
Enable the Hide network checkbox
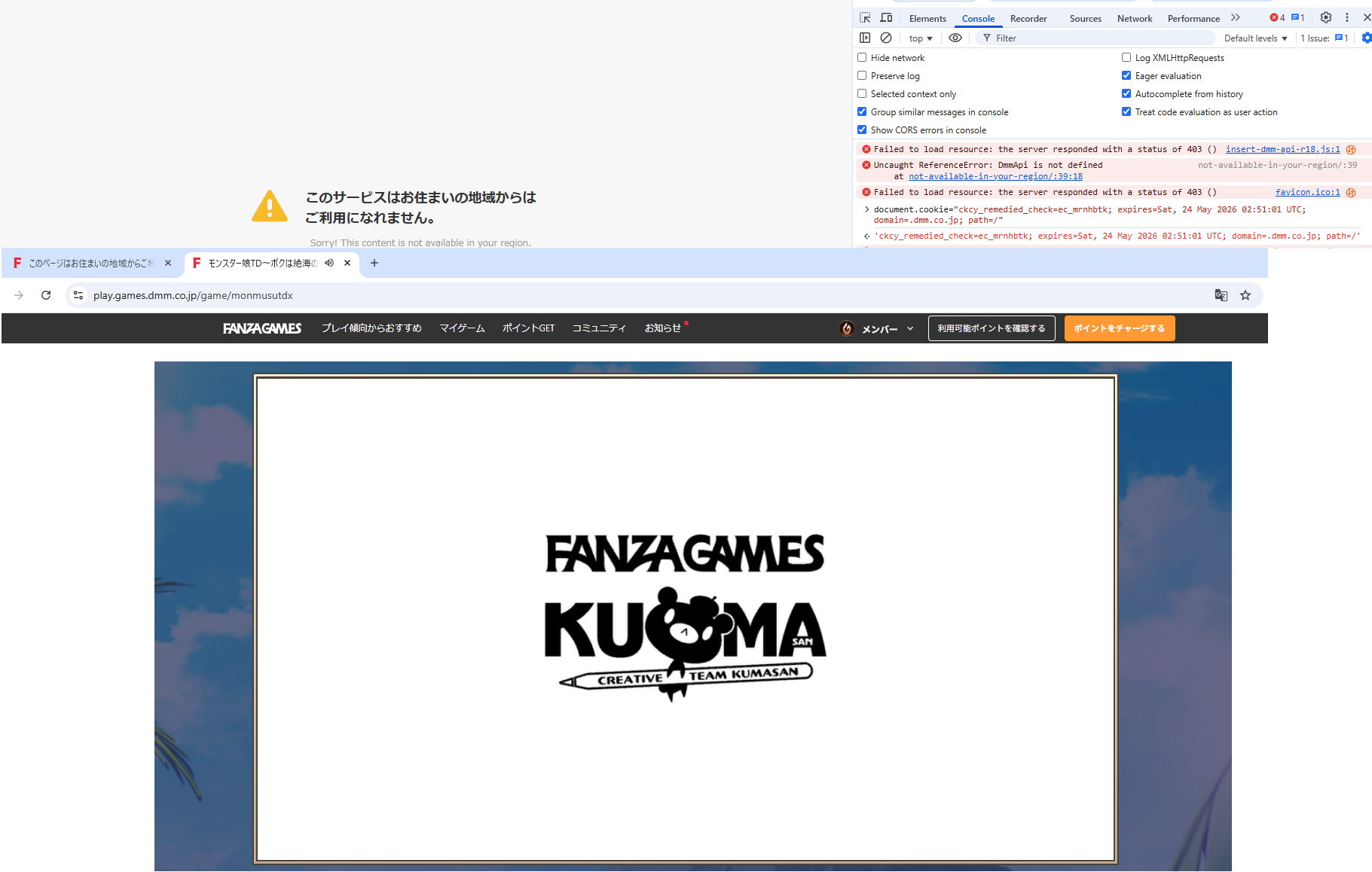[862, 57]
